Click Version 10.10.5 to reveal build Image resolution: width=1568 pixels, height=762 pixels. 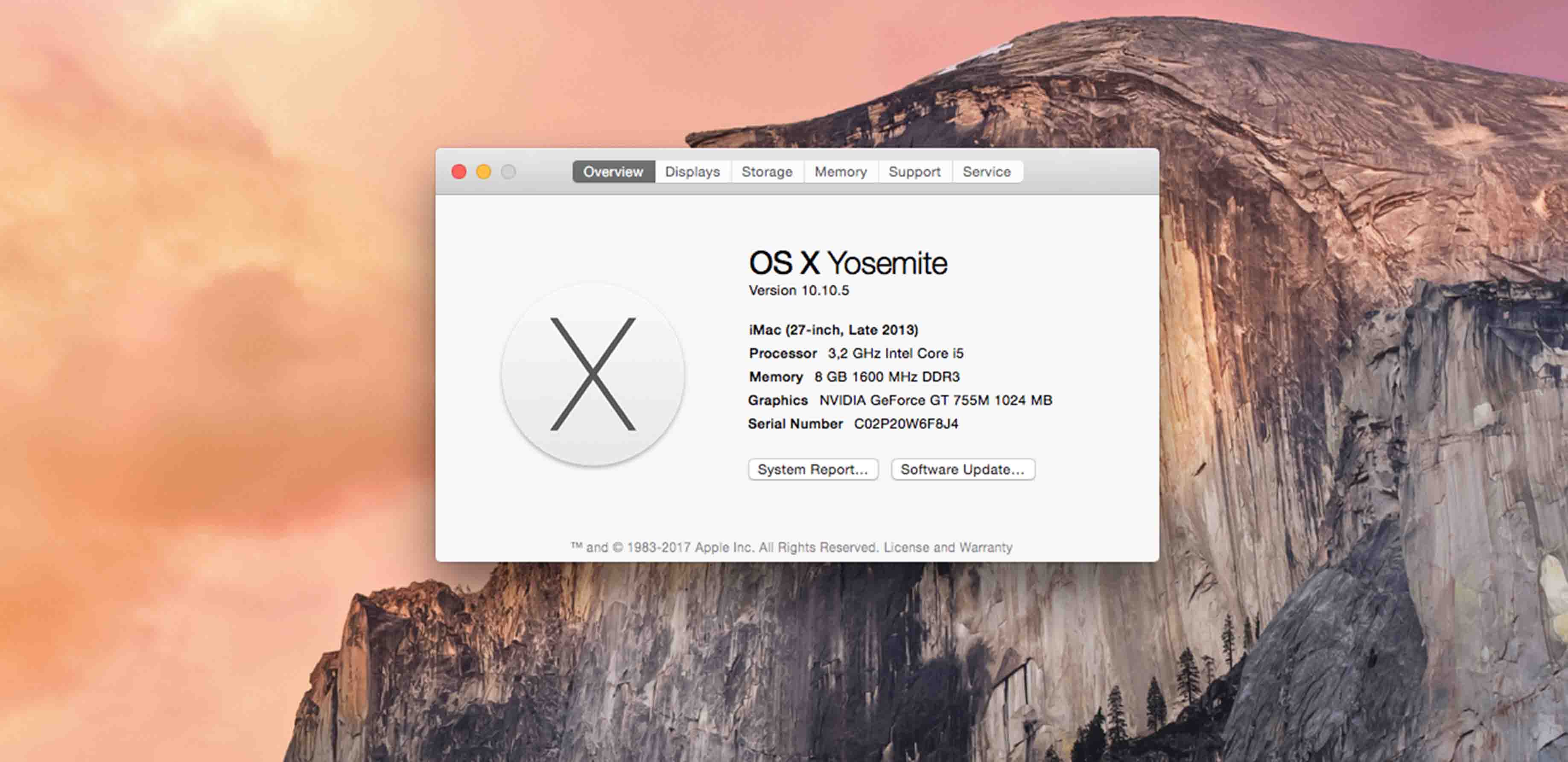pos(798,290)
